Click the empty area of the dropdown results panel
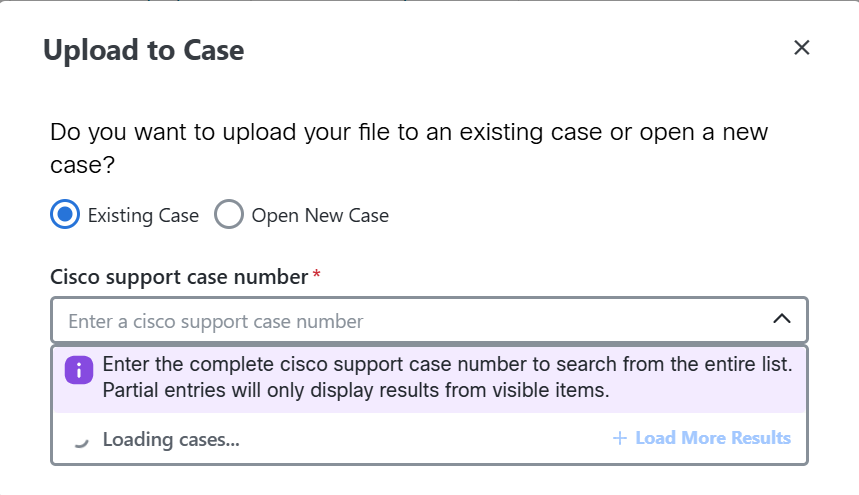 click(425, 439)
